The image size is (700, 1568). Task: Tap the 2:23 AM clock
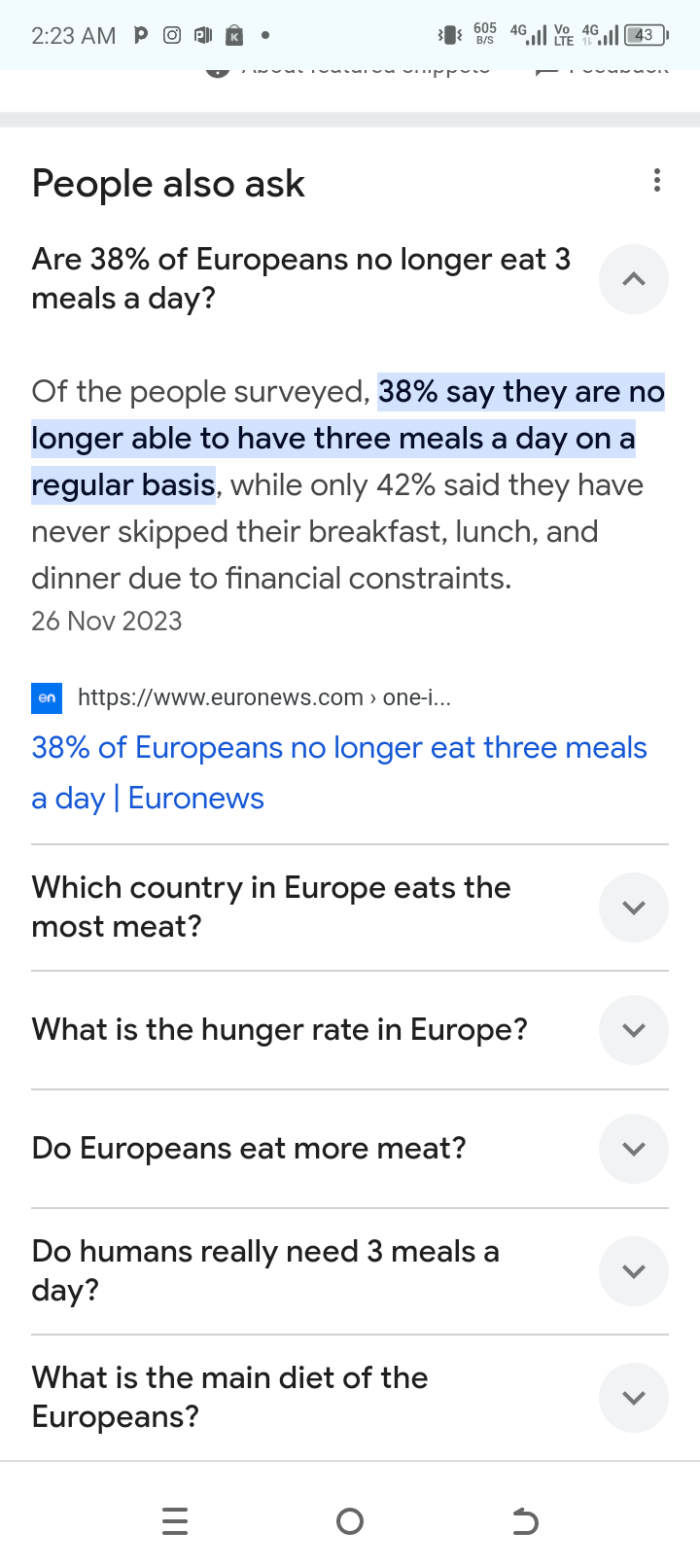tap(73, 36)
